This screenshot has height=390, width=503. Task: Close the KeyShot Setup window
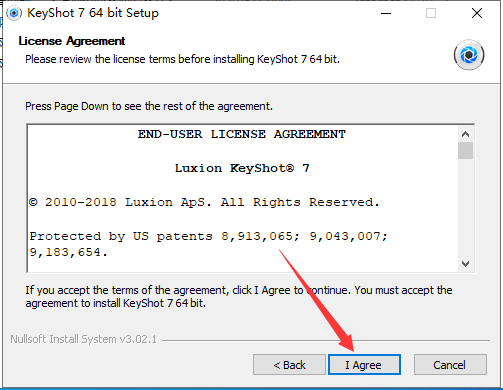click(477, 13)
